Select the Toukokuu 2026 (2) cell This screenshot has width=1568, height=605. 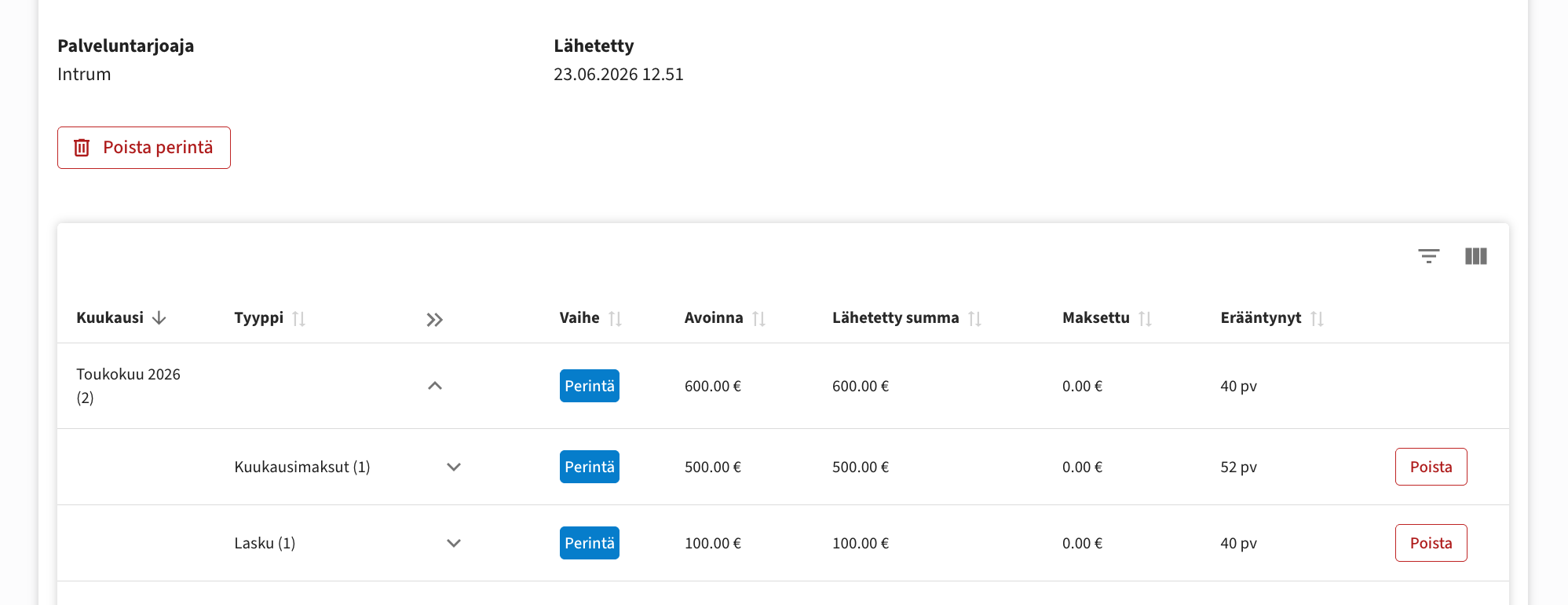(x=129, y=386)
